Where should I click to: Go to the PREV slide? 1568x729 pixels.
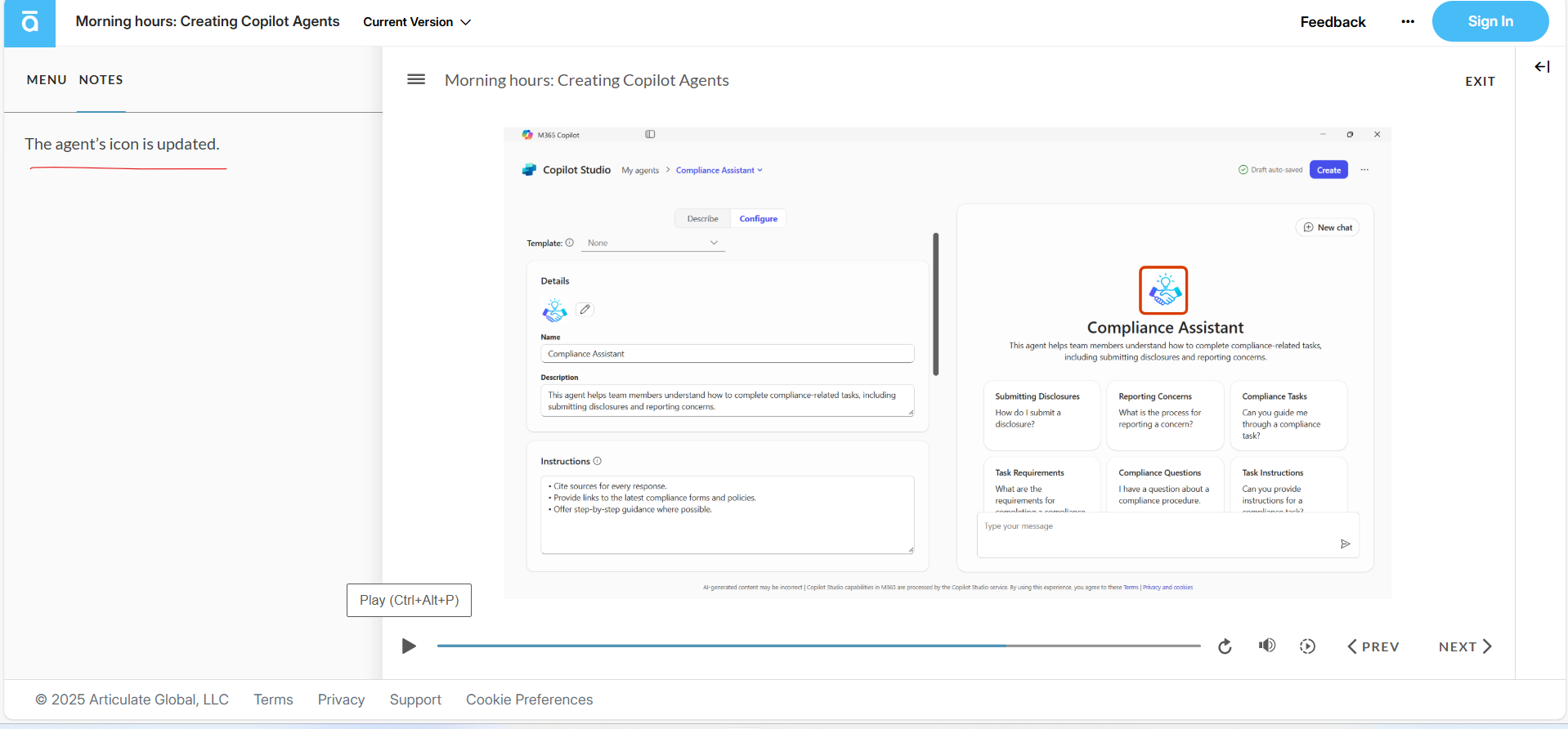click(x=1373, y=646)
